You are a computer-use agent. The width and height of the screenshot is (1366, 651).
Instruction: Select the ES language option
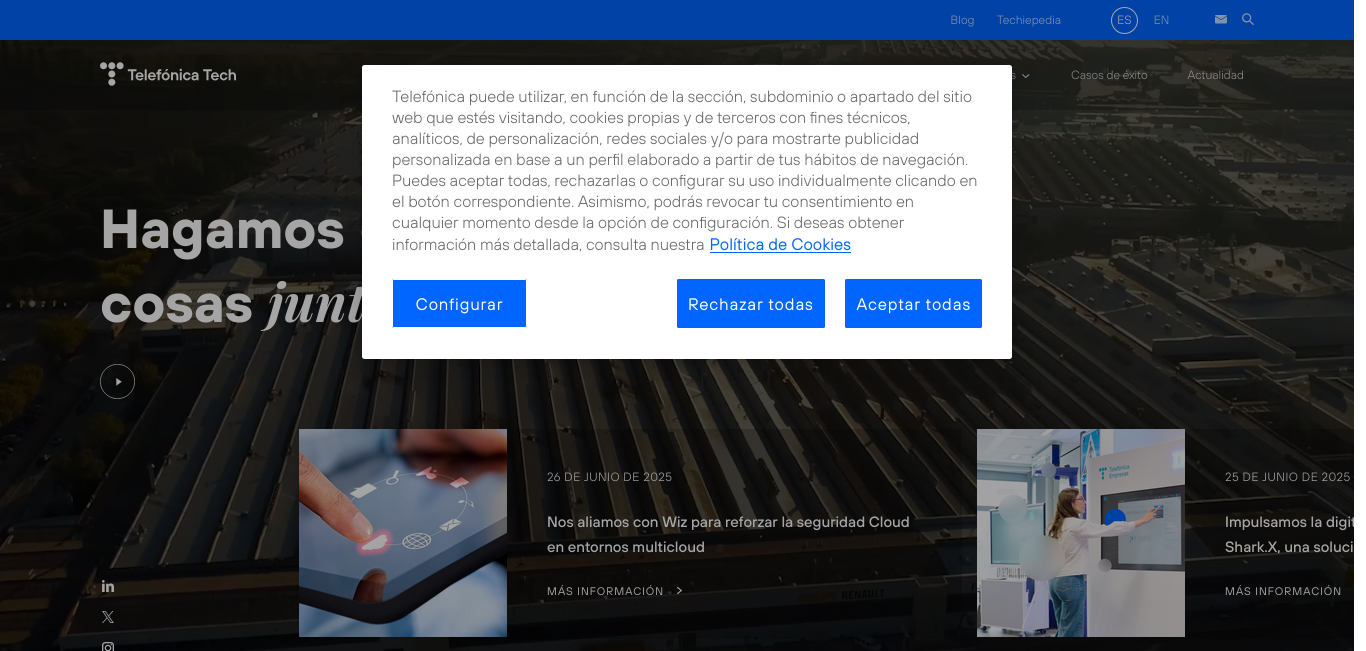tap(1124, 20)
